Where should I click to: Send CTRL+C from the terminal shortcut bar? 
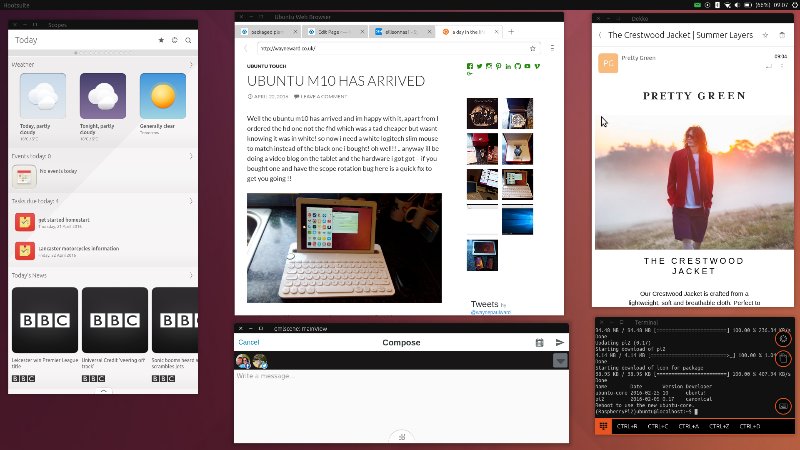point(658,427)
